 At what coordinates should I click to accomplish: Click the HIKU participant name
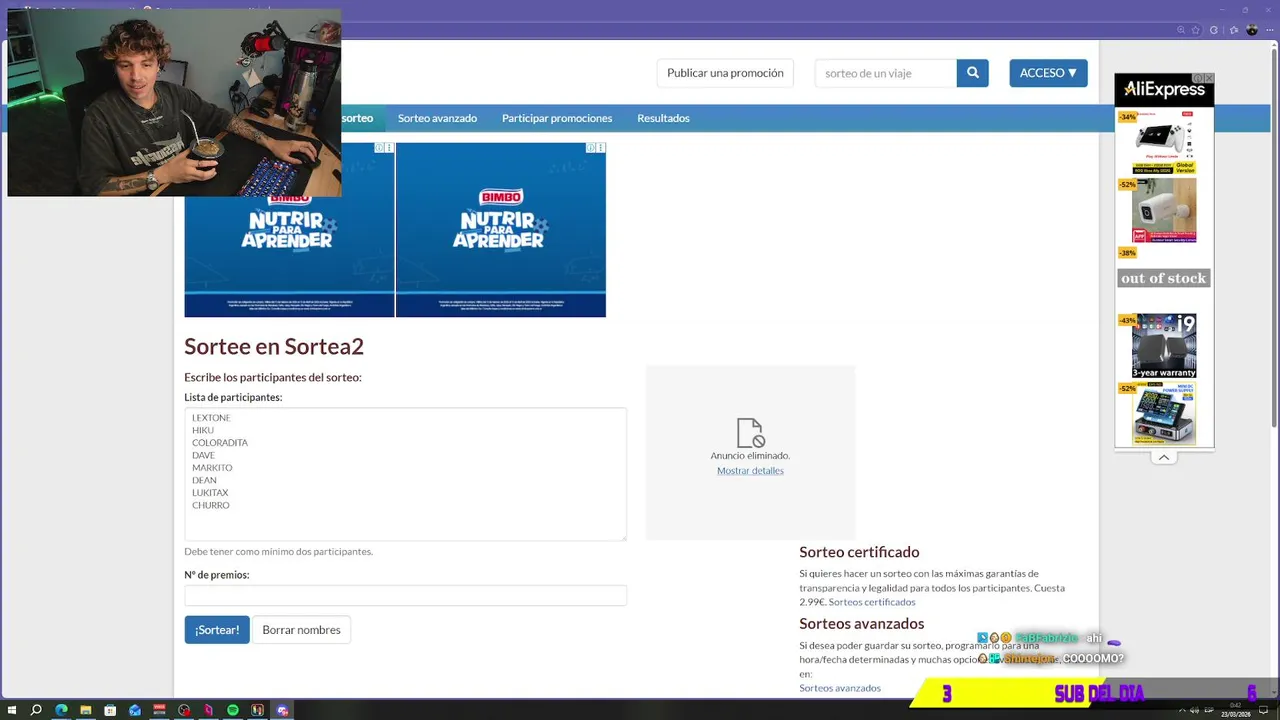[x=203, y=430]
